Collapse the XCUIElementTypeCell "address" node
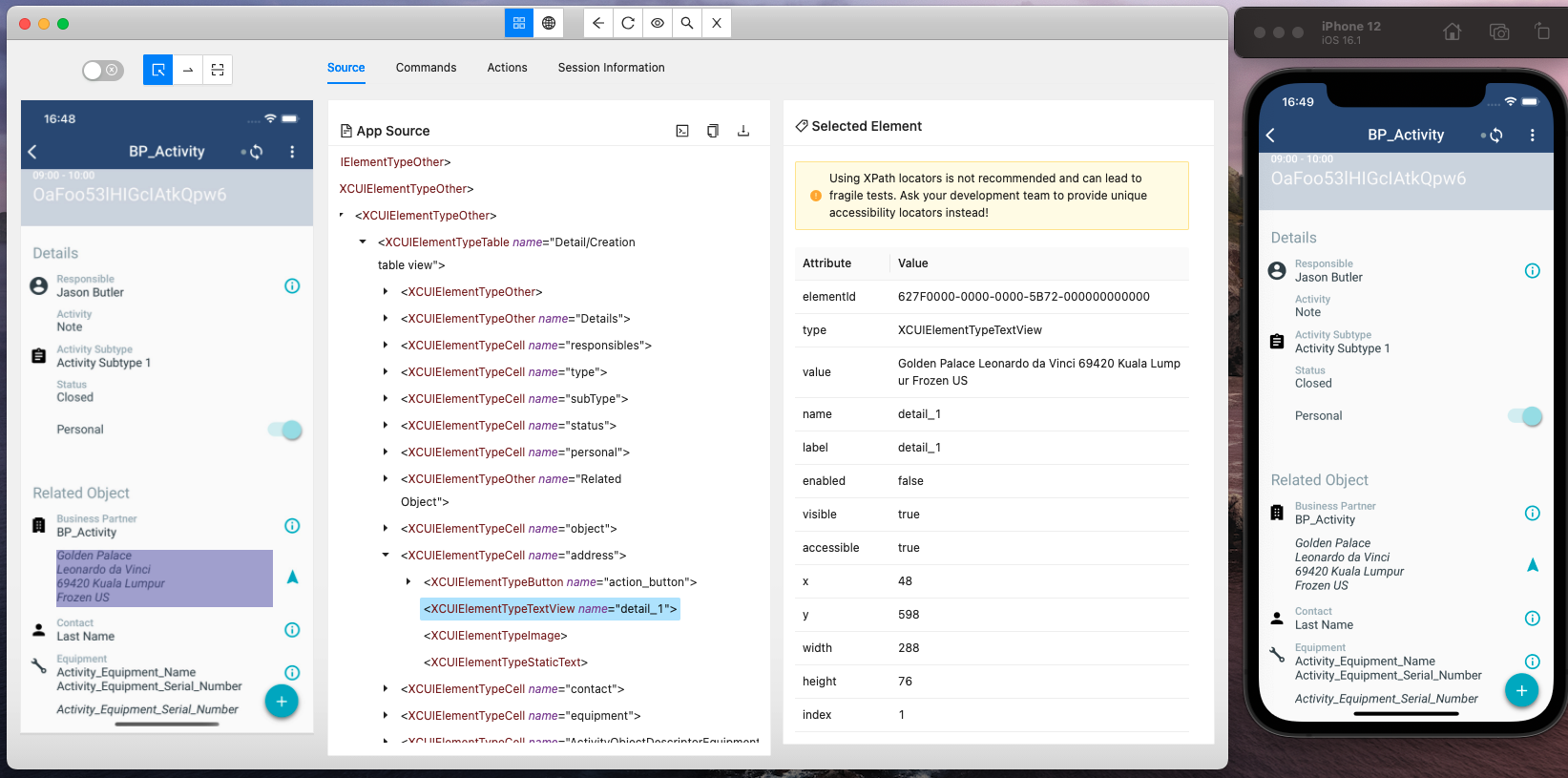Screen dimensions: 1568x778 pos(386,556)
